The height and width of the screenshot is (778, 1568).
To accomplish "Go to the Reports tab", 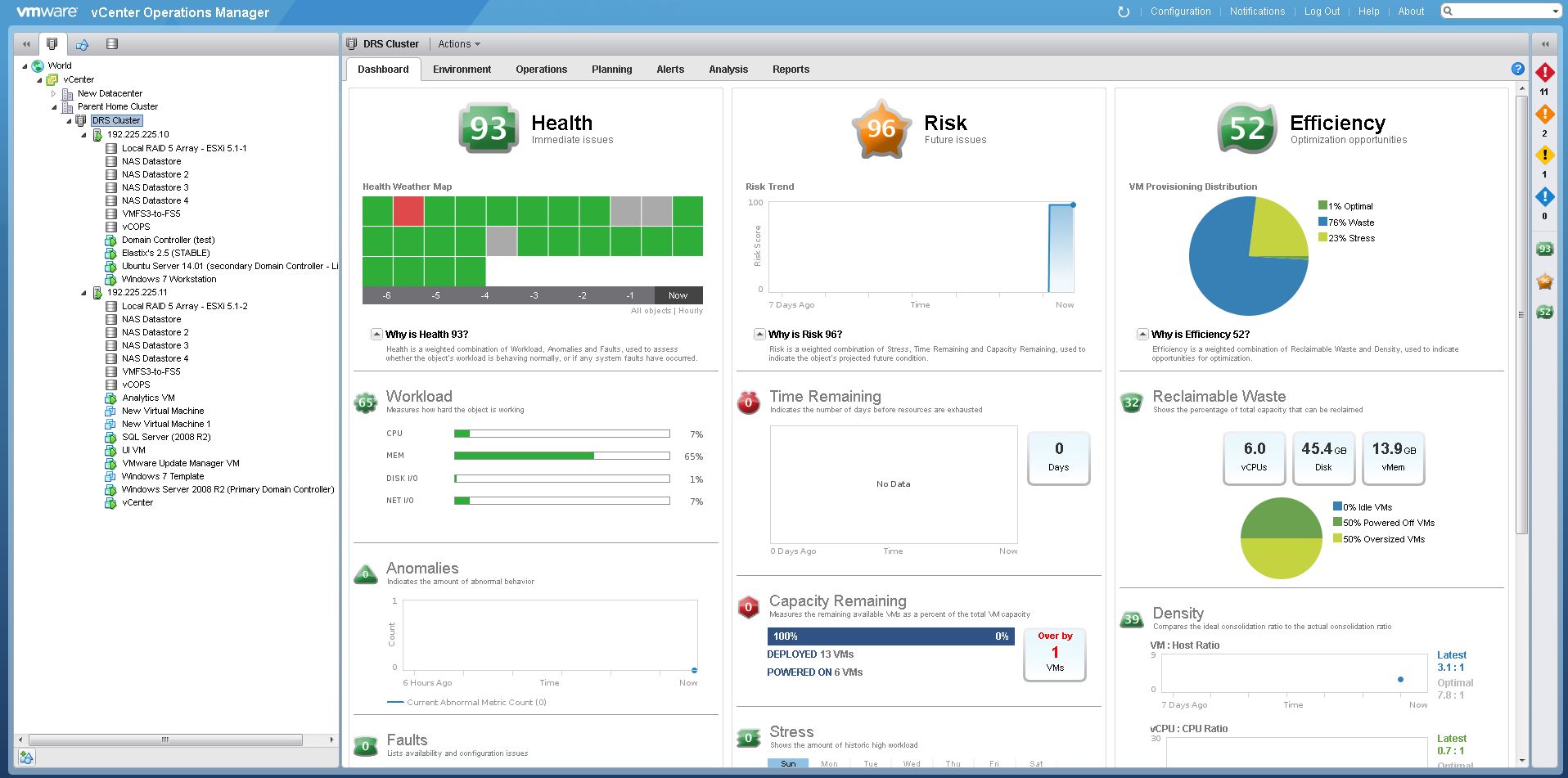I will (x=791, y=70).
